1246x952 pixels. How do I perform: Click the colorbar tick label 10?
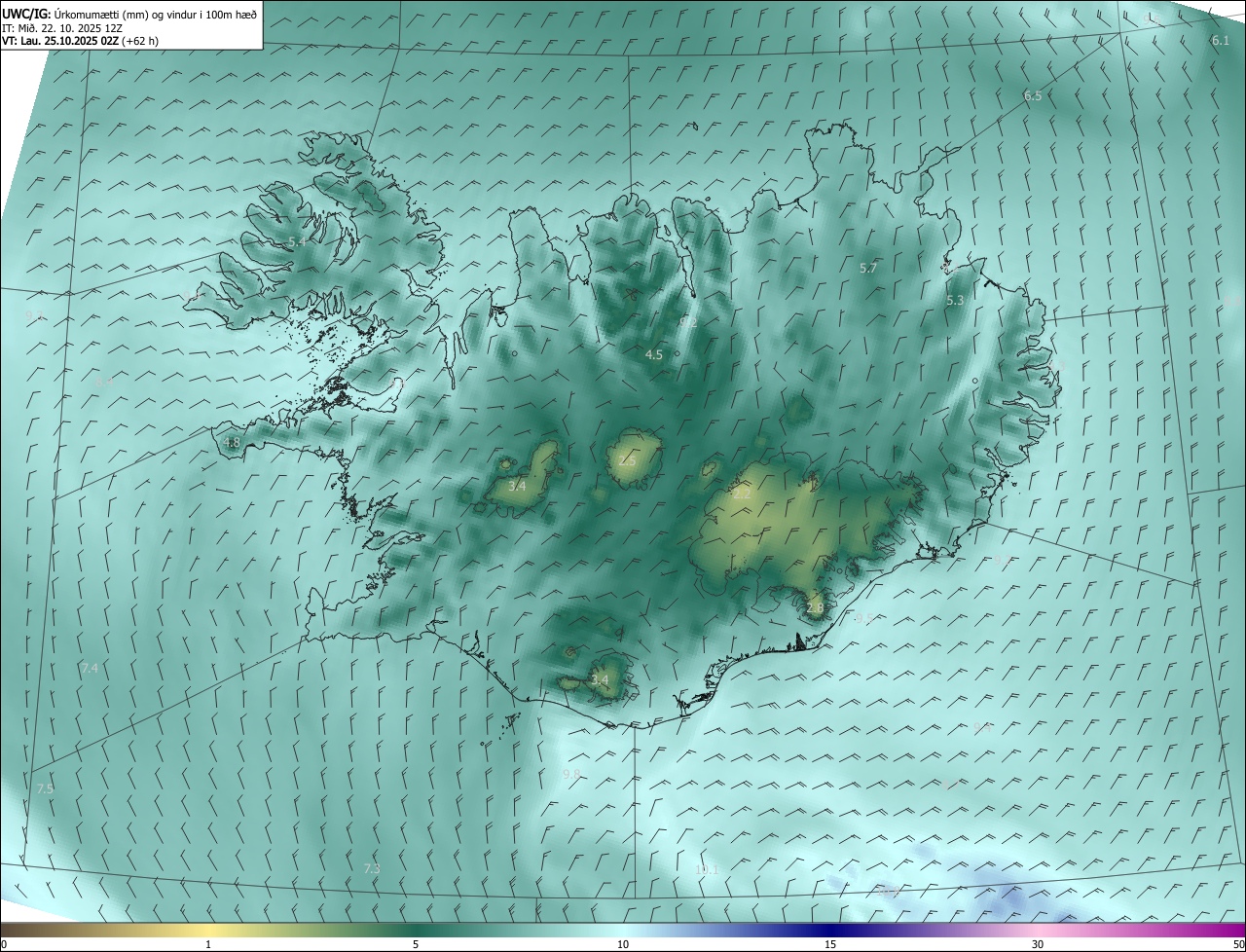pyautogui.click(x=623, y=944)
